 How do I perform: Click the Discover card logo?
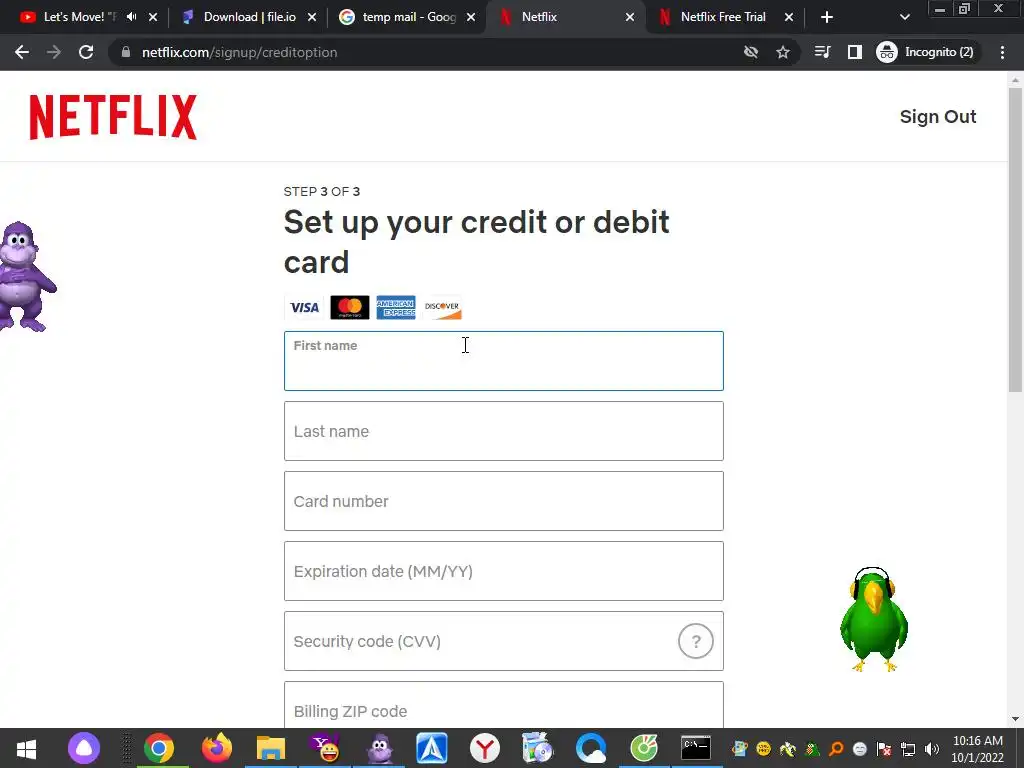[x=442, y=308]
